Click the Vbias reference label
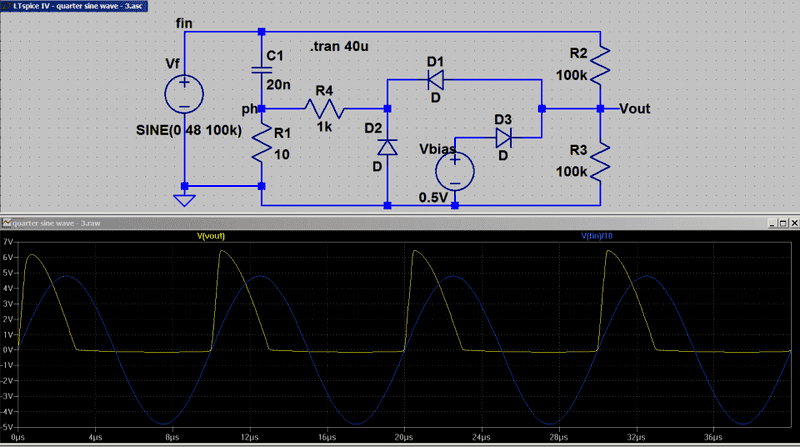Screen dimensions: 800x447 click(437, 149)
